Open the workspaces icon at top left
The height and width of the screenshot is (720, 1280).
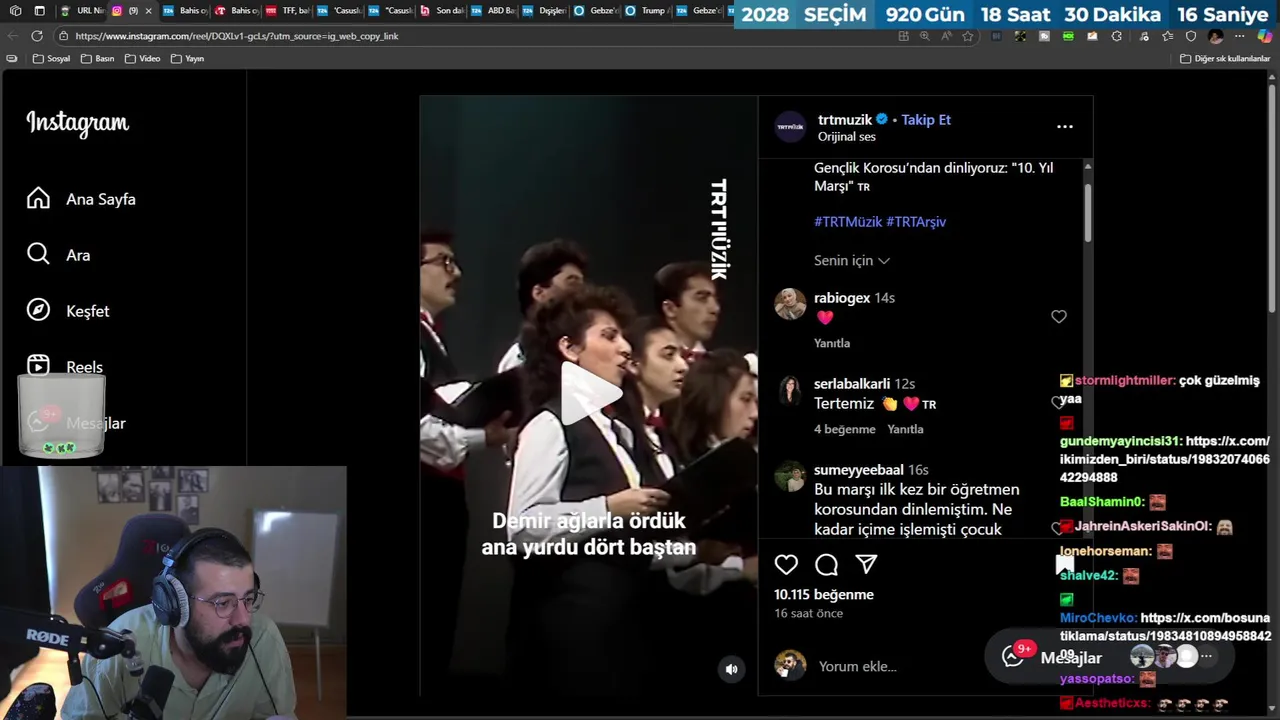click(x=15, y=11)
